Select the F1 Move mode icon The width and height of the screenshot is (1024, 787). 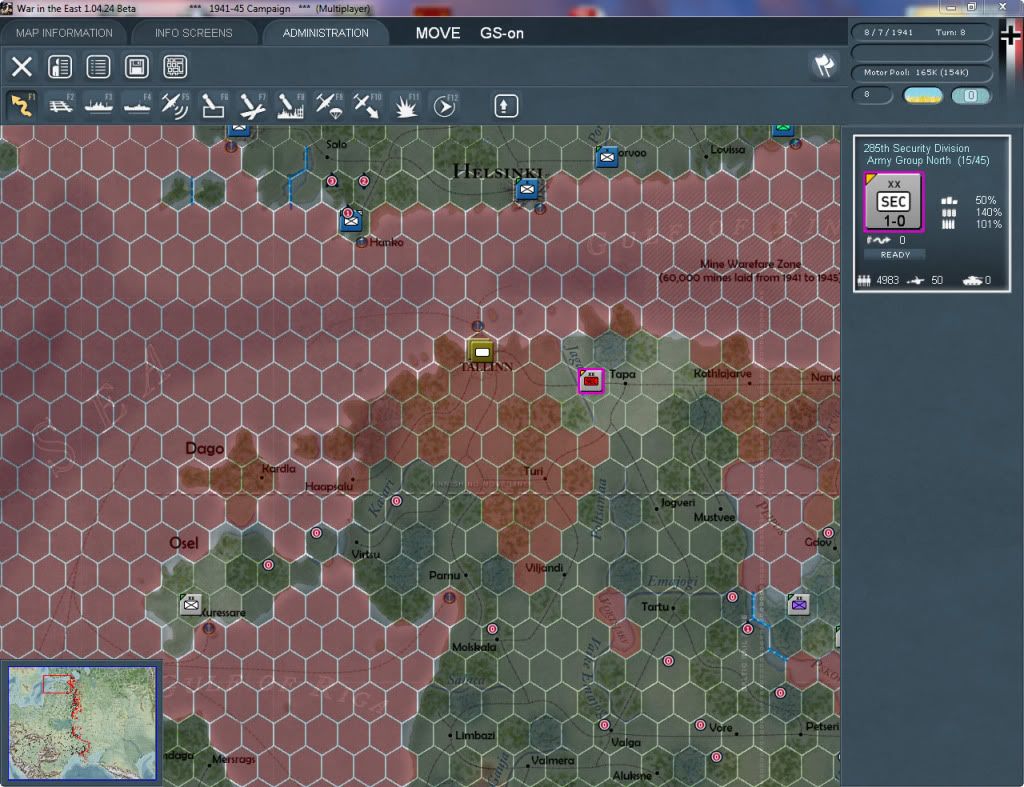click(x=22, y=105)
